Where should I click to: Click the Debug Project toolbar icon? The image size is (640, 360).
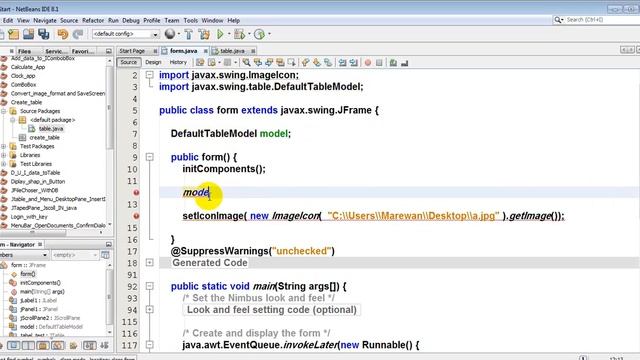coord(240,34)
